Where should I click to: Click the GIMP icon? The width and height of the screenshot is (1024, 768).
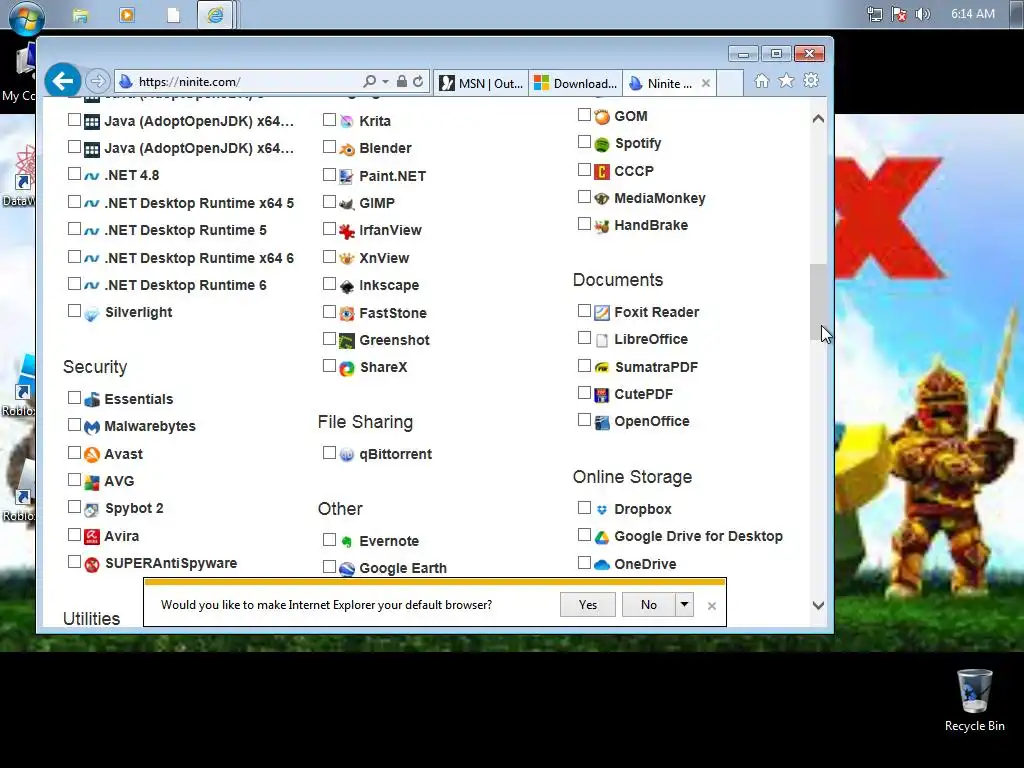pyautogui.click(x=347, y=204)
